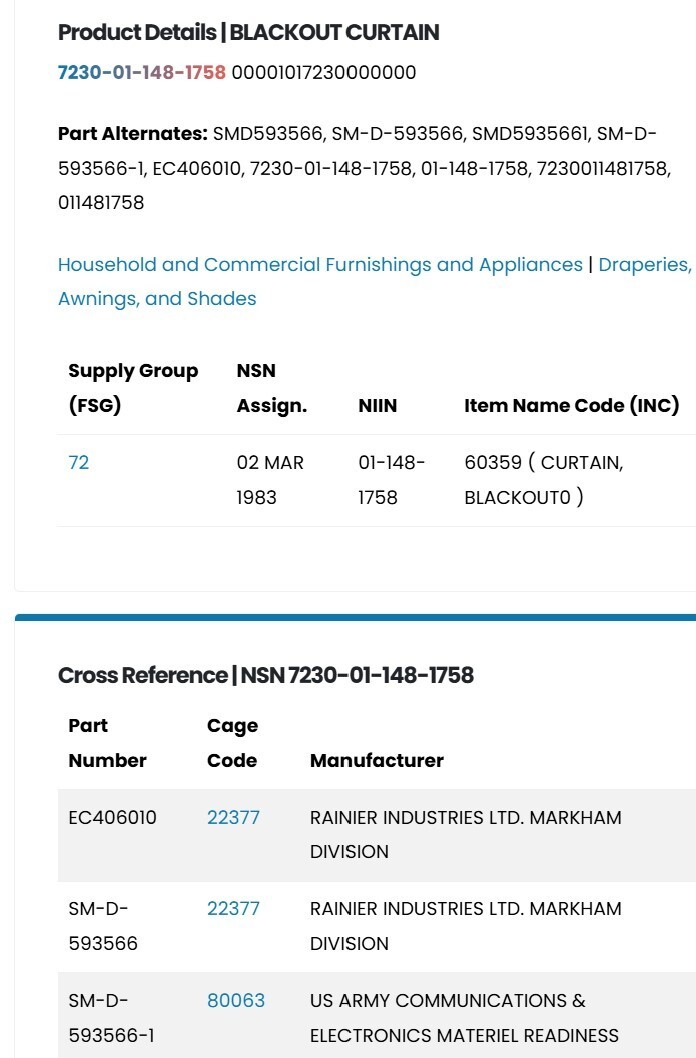This screenshot has height=1058, width=696.
Task: Click the Cage Code column header
Action: 233,743
